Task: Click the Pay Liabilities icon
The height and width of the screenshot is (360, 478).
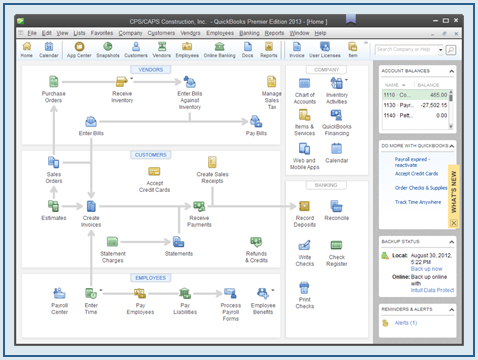Action: pyautogui.click(x=185, y=293)
